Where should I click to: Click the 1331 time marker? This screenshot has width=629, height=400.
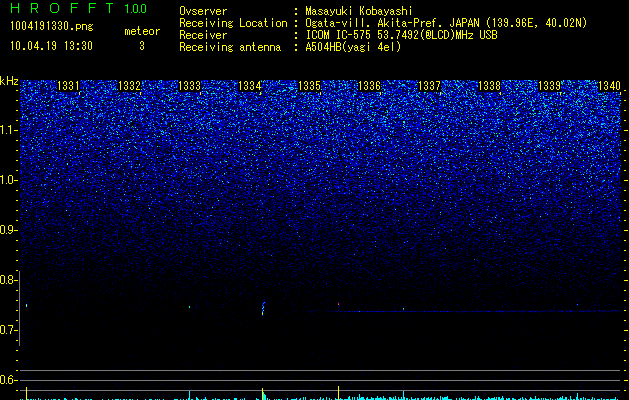click(69, 86)
